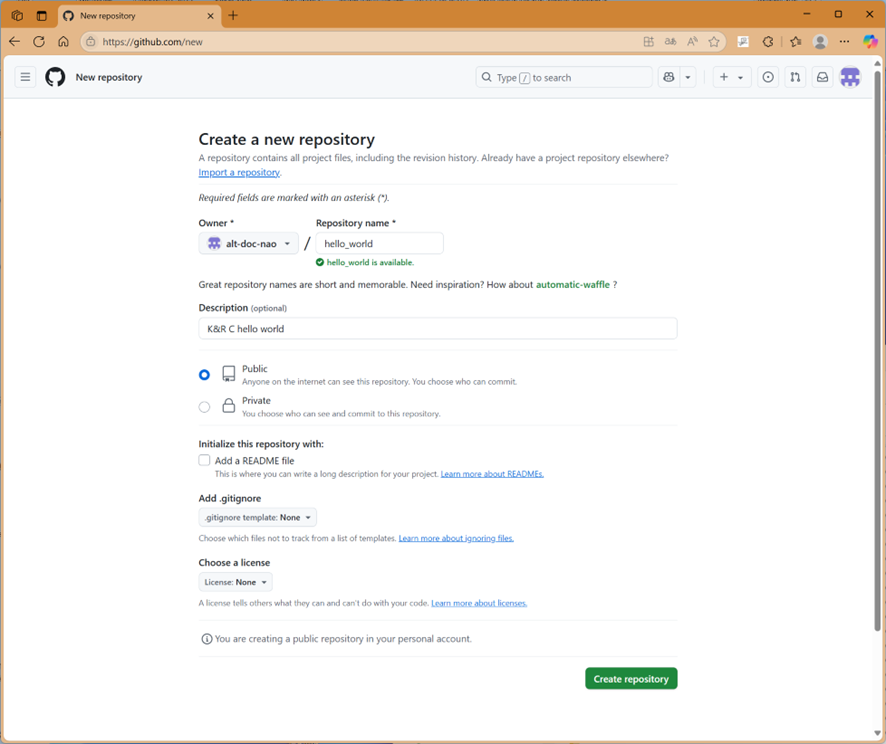This screenshot has height=744, width=886.
Task: Open the Issues icon in header
Action: pyautogui.click(x=768, y=77)
